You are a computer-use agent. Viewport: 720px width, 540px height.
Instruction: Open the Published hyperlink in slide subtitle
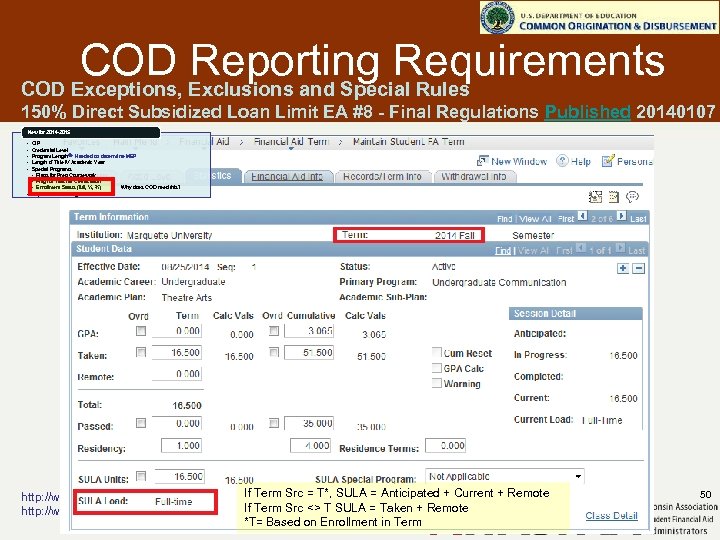(587, 112)
